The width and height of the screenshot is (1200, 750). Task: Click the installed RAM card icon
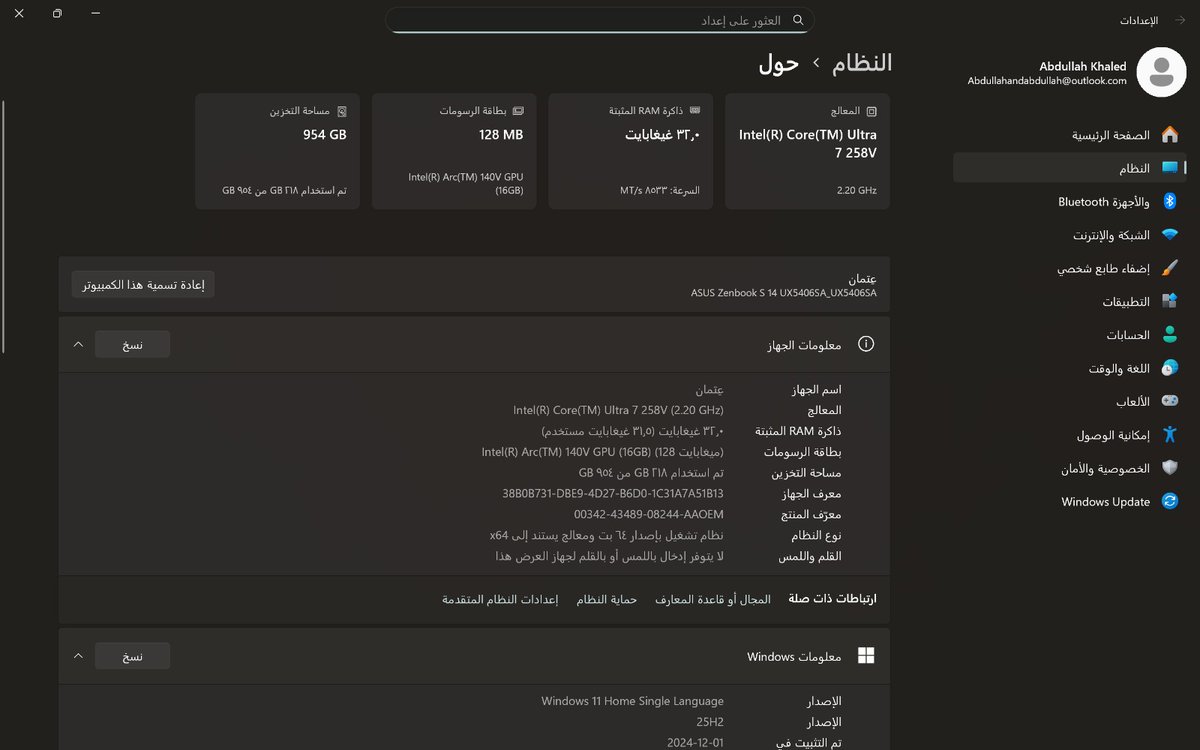tap(695, 111)
